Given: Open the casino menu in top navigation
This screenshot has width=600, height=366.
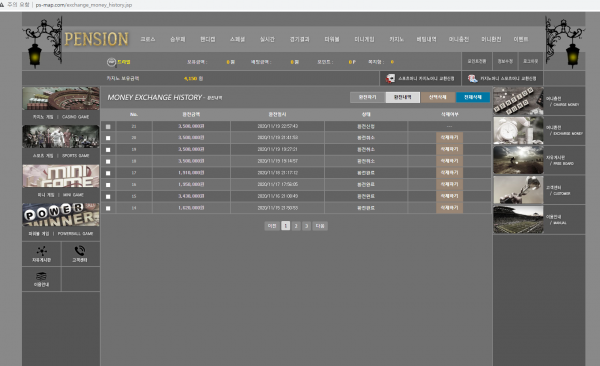Looking at the screenshot, I should (x=396, y=39).
